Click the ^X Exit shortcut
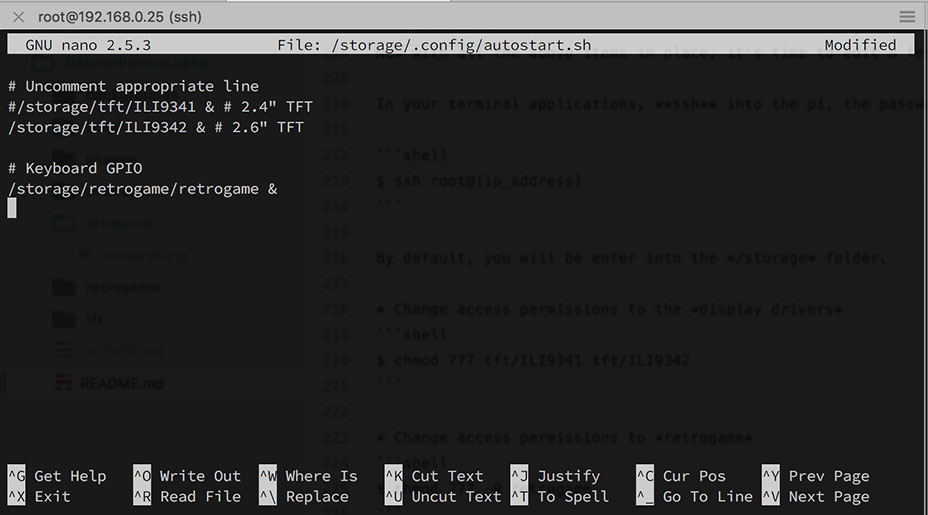Screen dimensions: 928x515 click(39, 497)
